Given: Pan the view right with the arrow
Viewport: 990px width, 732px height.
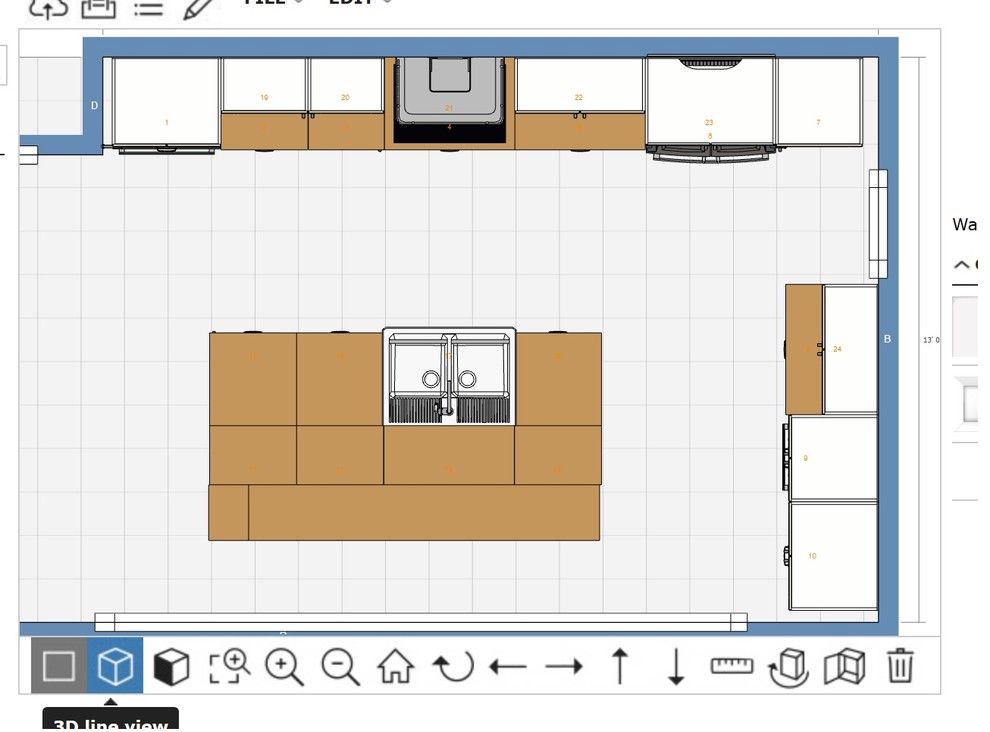Looking at the screenshot, I should [563, 666].
